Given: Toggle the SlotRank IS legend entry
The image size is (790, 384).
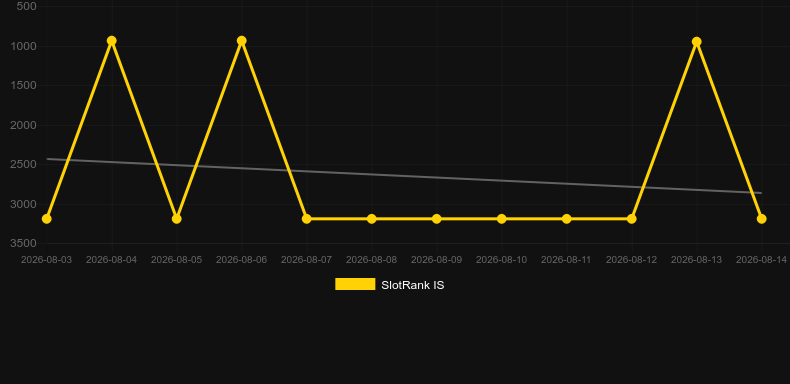Looking at the screenshot, I should 389,285.
